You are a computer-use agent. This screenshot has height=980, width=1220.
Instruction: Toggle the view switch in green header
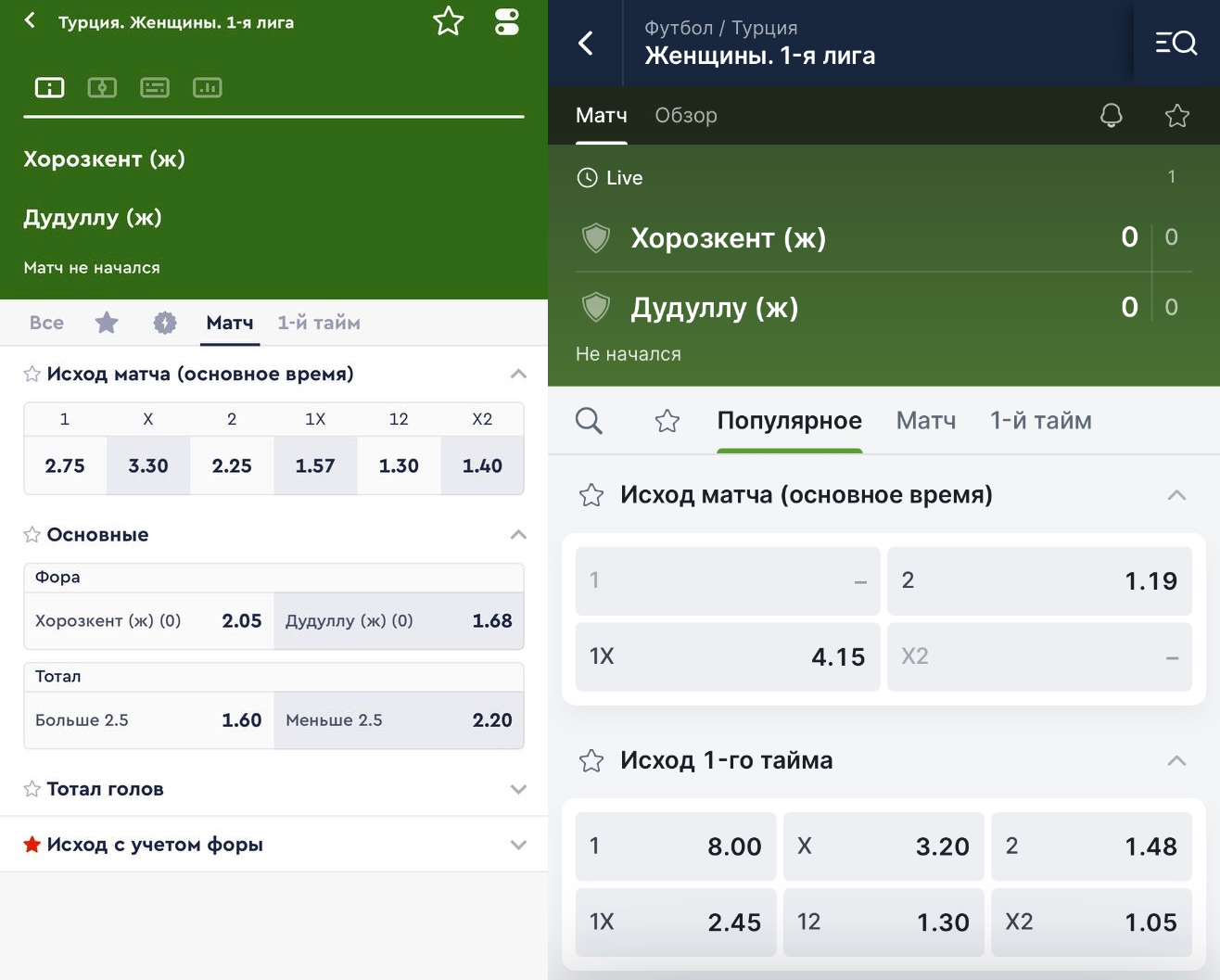(506, 21)
